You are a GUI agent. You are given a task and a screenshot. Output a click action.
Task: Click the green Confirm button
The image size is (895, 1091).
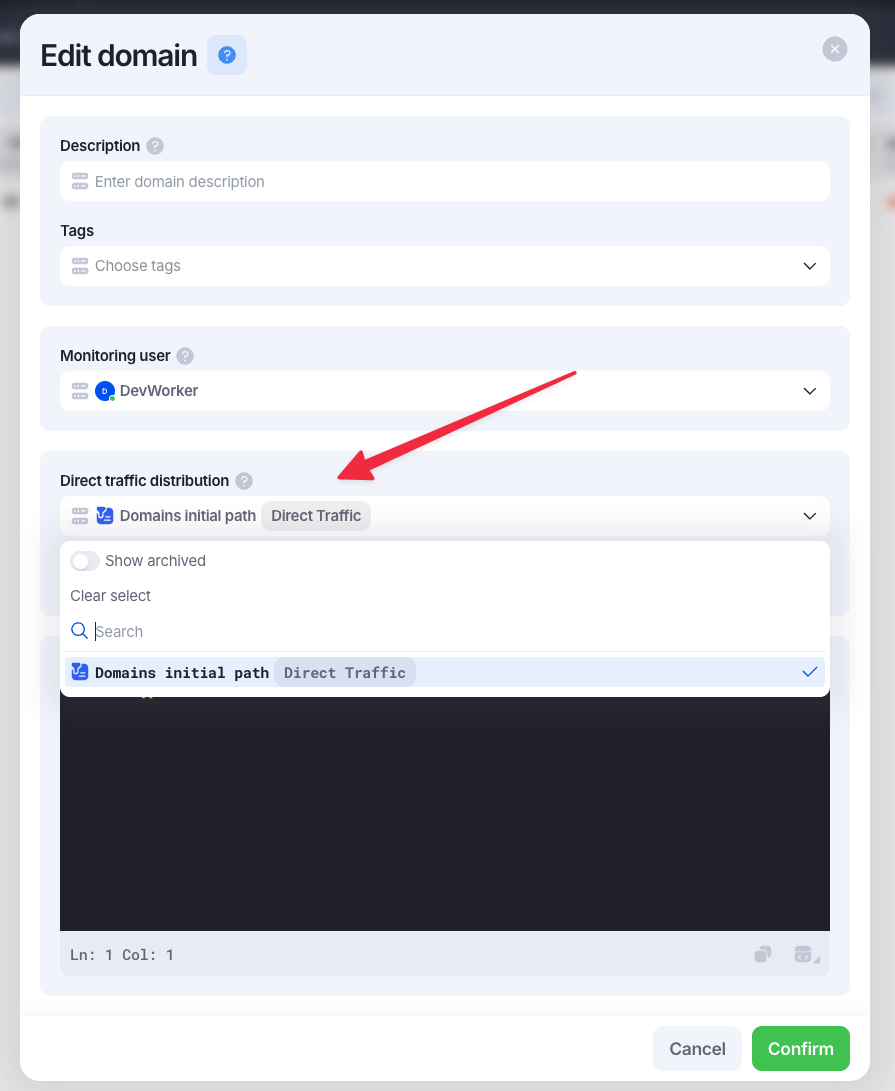800,1049
